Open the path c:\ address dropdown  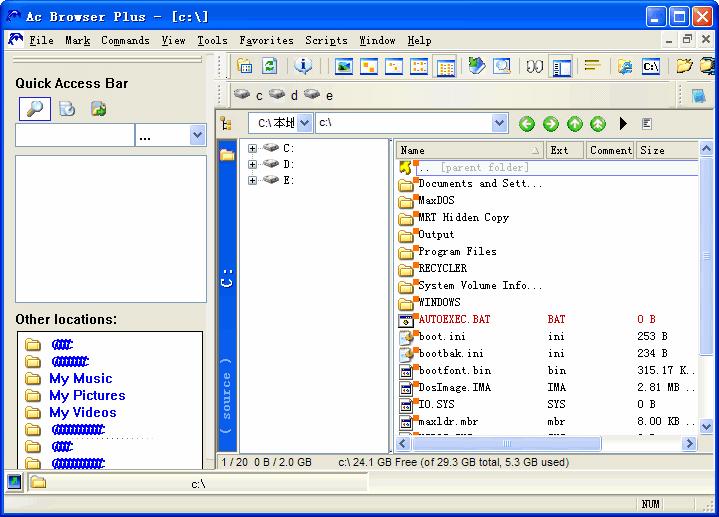(500, 123)
